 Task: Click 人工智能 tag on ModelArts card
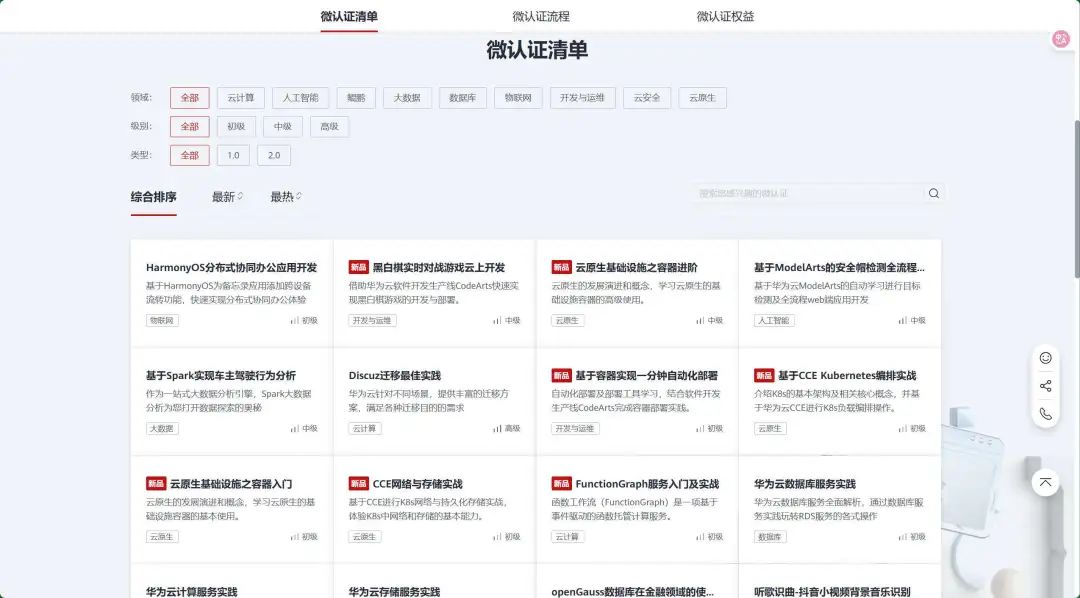pyautogui.click(x=774, y=320)
